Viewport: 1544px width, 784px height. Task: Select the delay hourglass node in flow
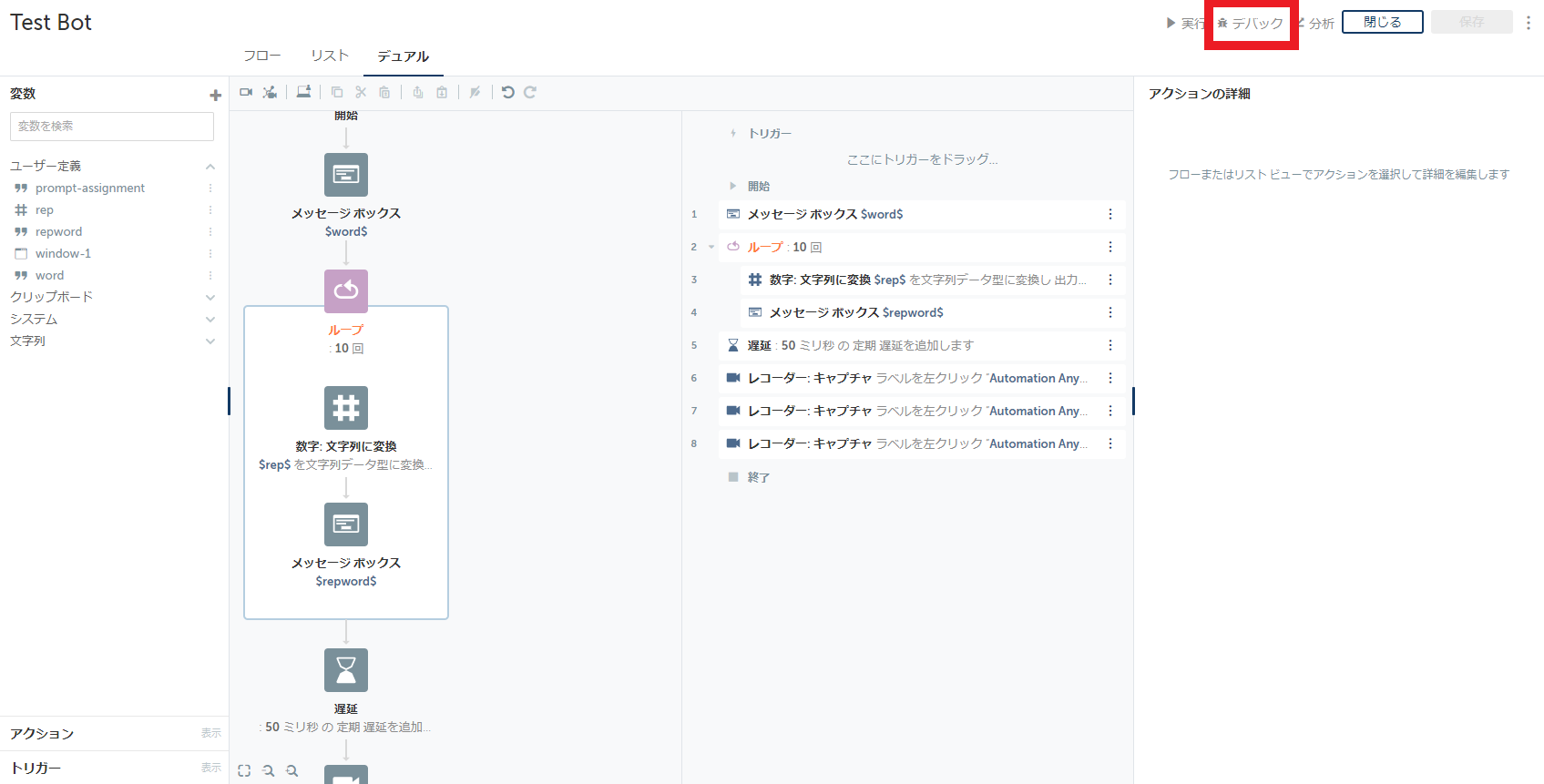click(346, 670)
